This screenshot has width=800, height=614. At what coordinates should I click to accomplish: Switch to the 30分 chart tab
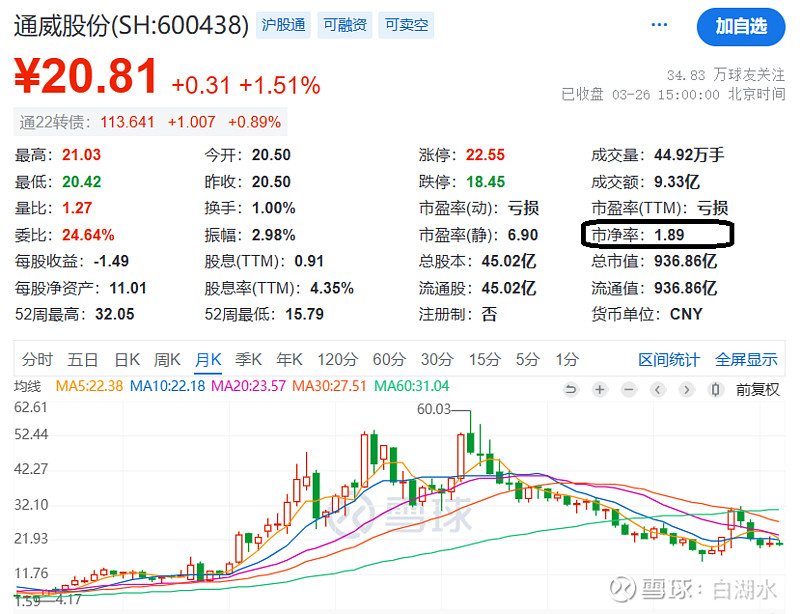tap(437, 359)
